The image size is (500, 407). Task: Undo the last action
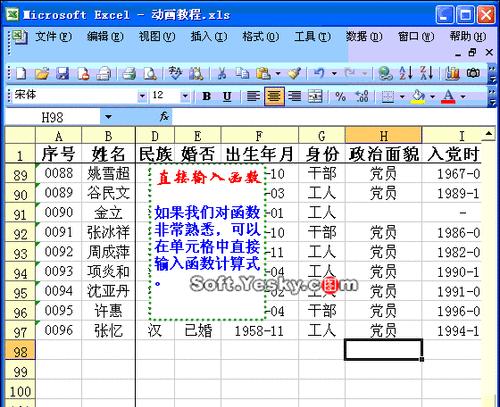click(x=319, y=73)
